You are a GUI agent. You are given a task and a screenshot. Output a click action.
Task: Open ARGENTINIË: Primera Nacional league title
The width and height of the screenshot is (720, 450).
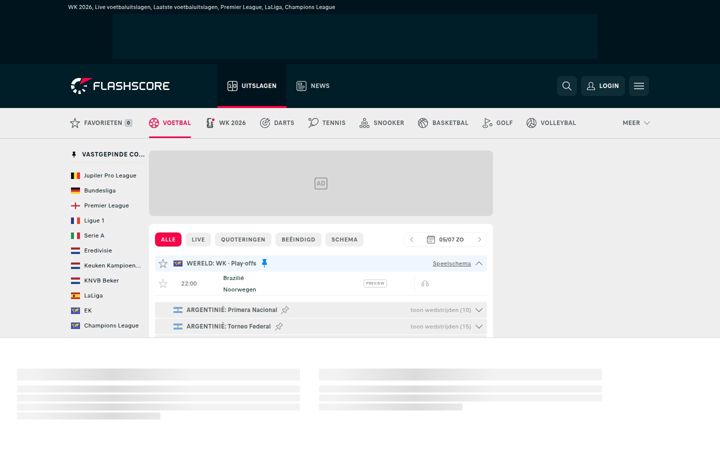[x=231, y=310]
